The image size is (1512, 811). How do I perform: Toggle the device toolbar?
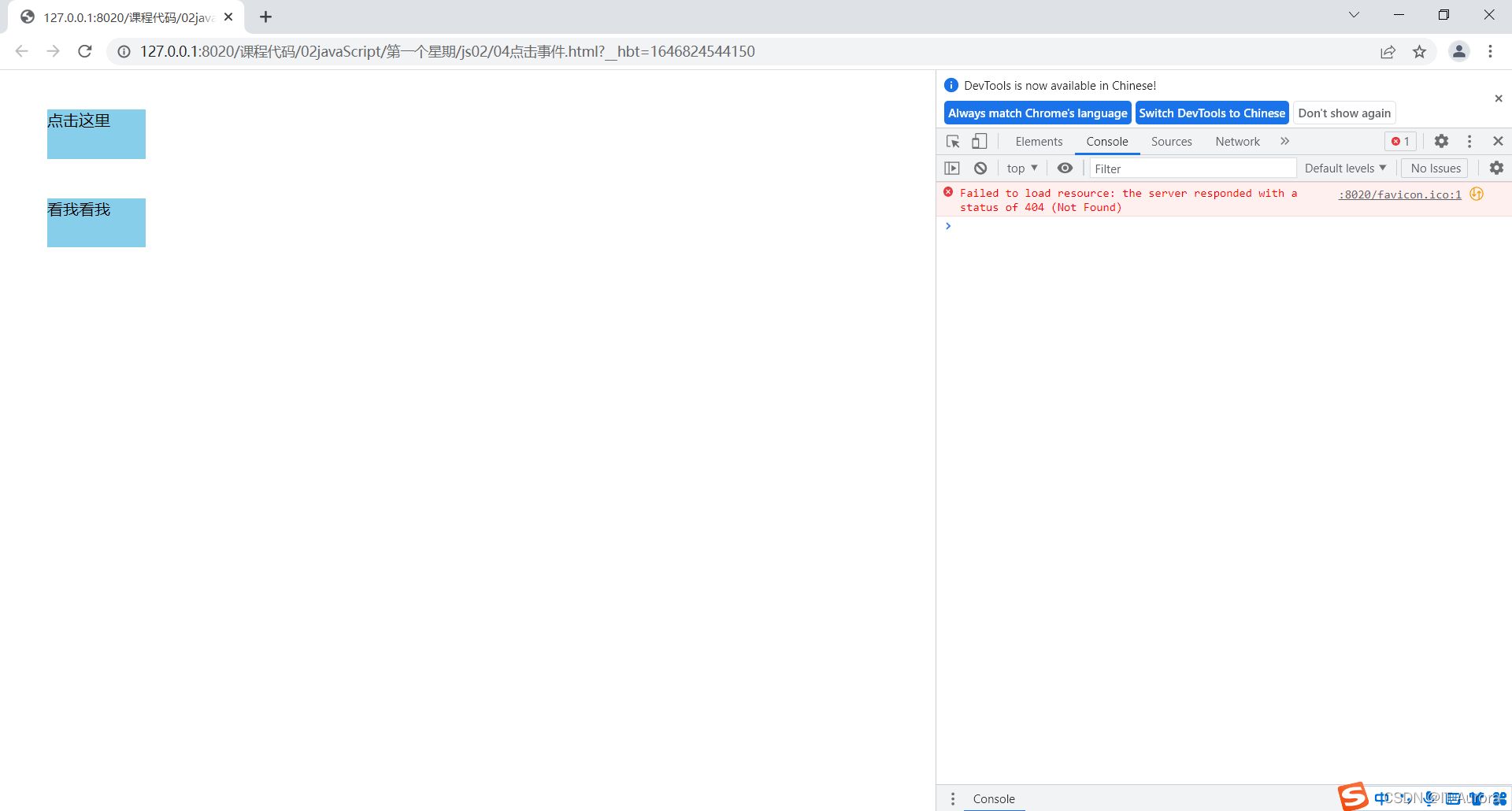979,141
